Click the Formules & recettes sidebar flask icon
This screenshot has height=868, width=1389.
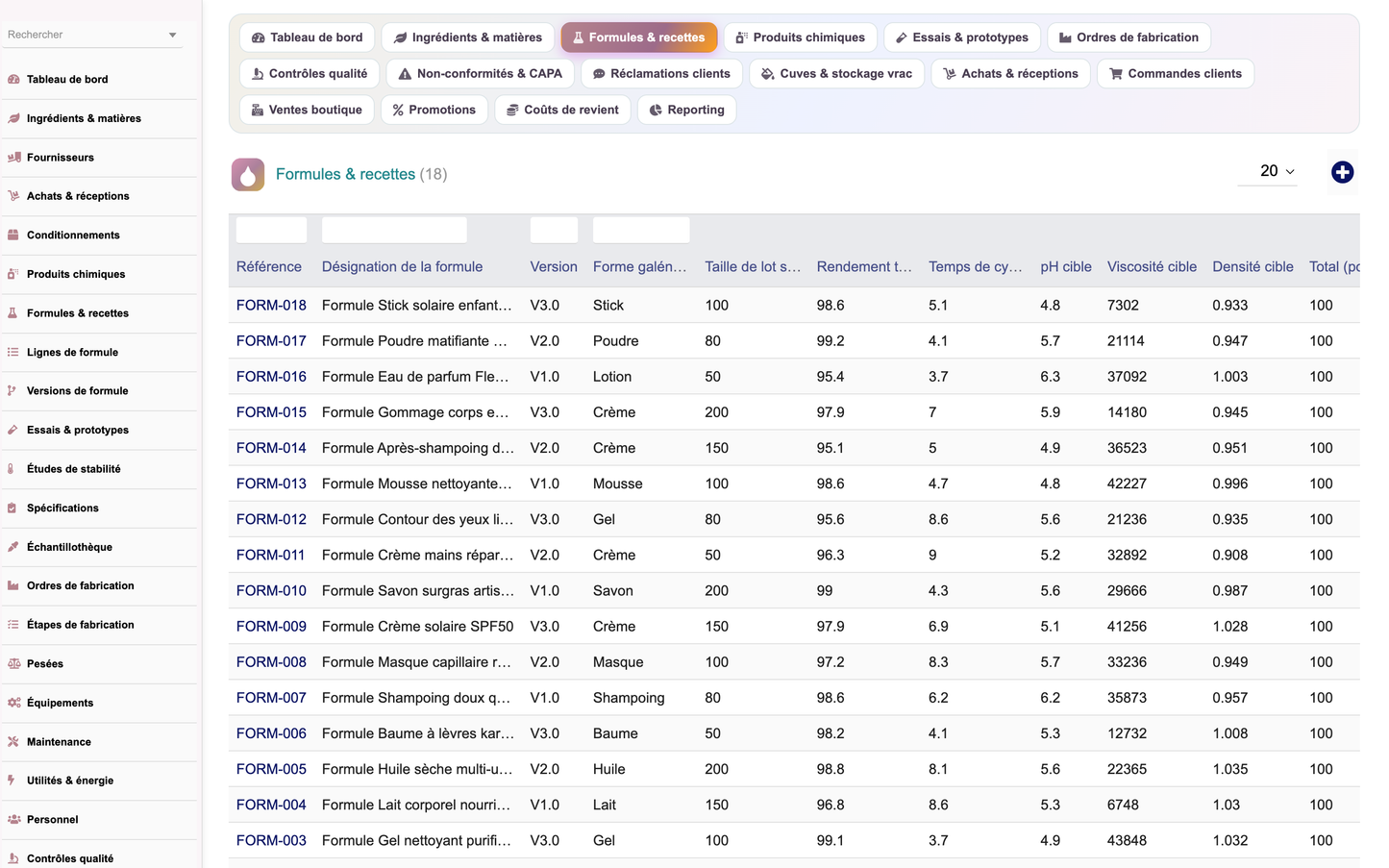[13, 313]
